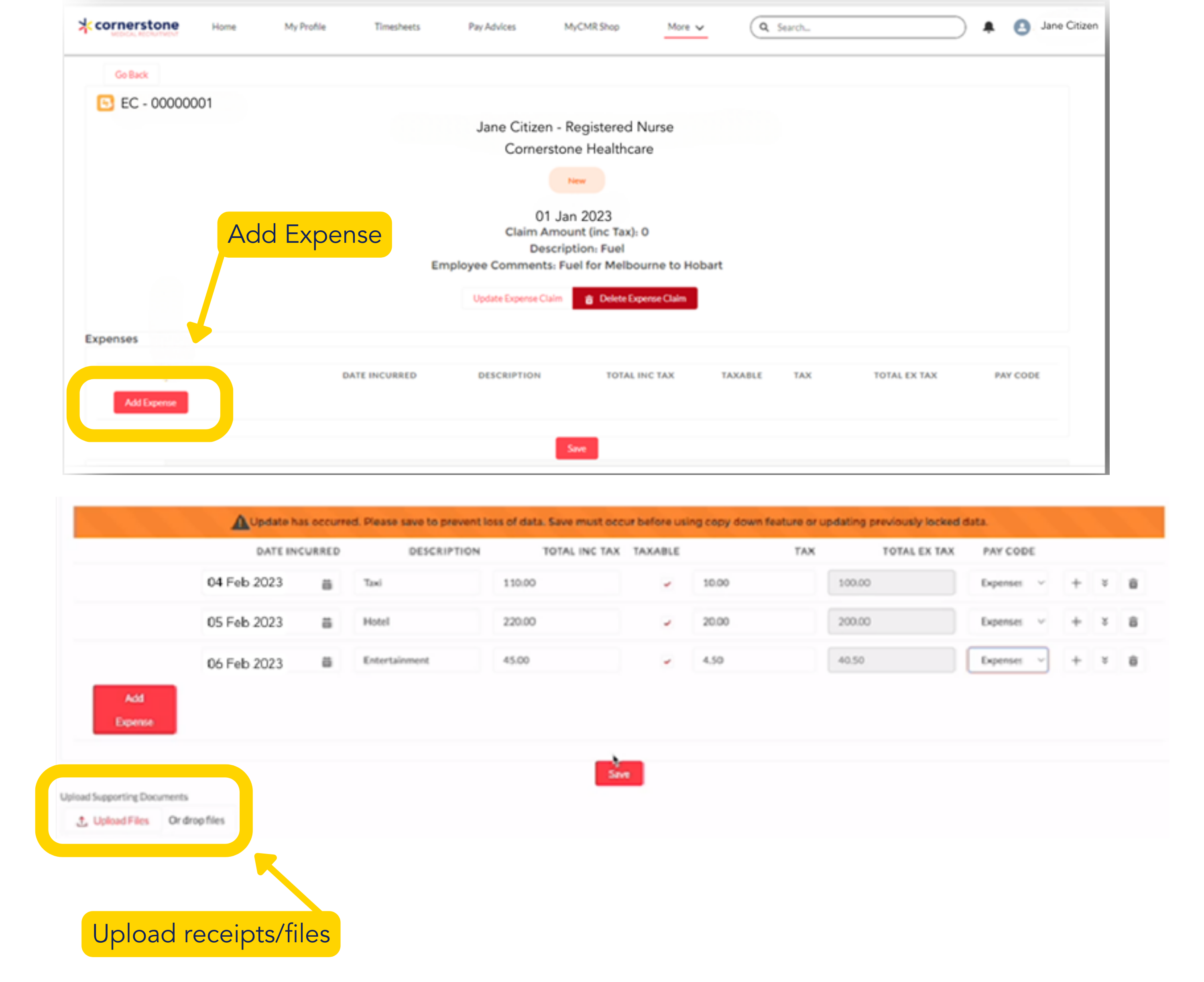Open the notifications bell
This screenshot has height=982, width=1204.
pyautogui.click(x=988, y=27)
